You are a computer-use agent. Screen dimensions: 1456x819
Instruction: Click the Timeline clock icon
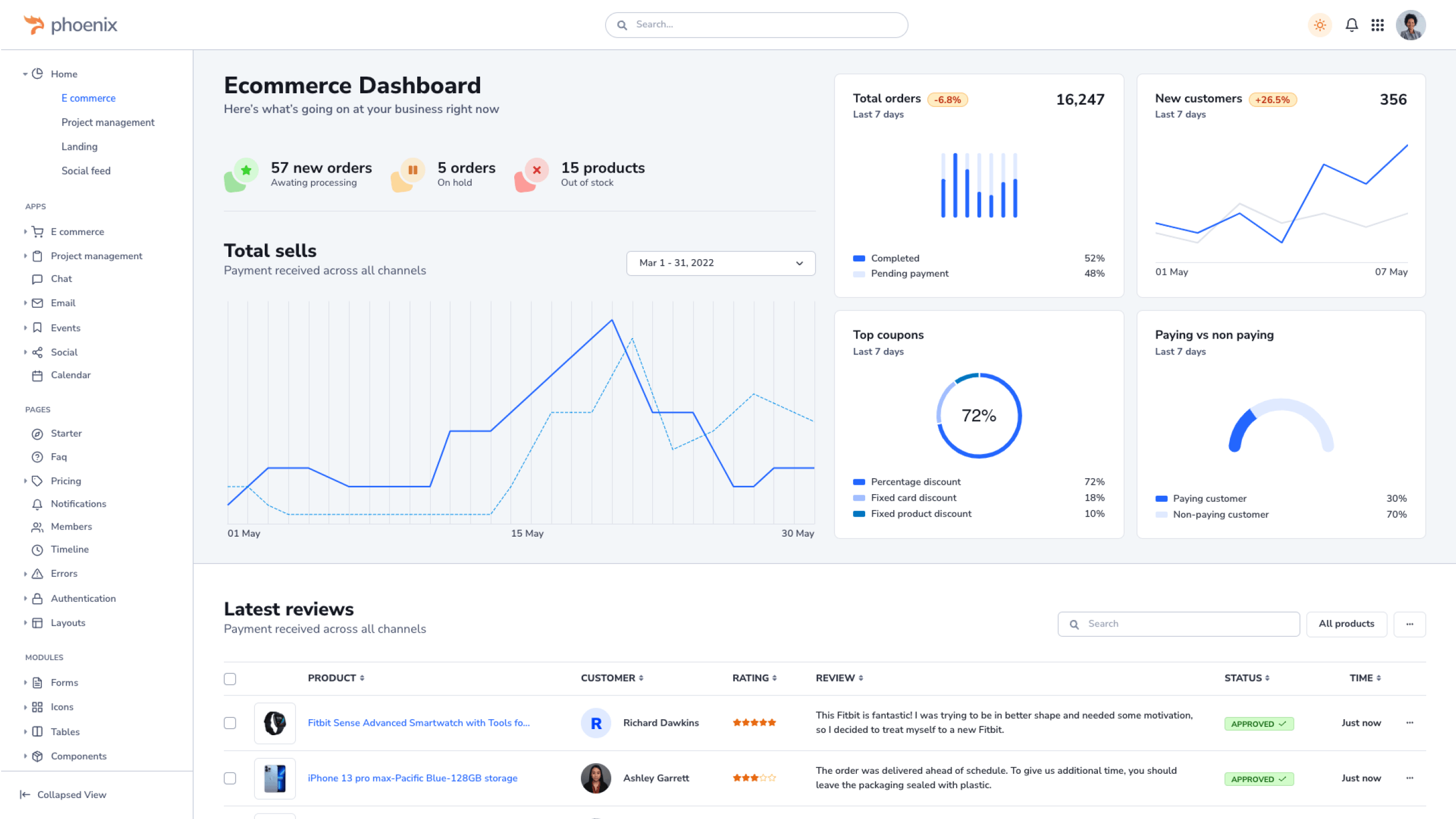pyautogui.click(x=38, y=549)
